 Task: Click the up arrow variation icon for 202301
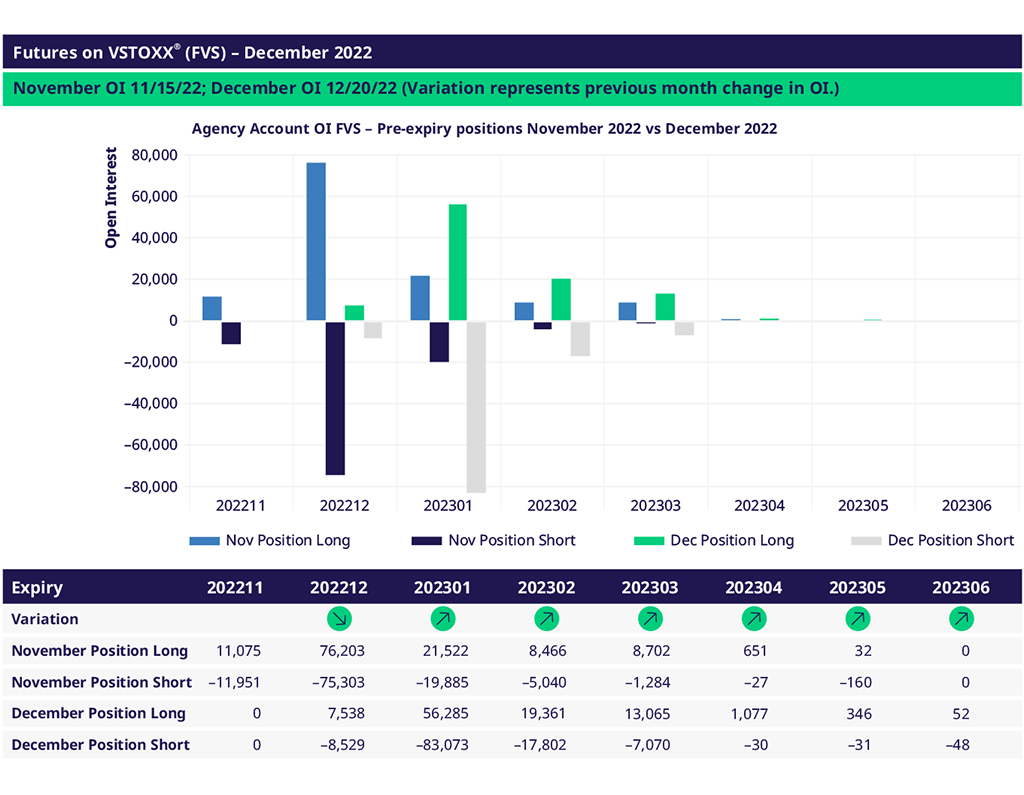point(443,619)
